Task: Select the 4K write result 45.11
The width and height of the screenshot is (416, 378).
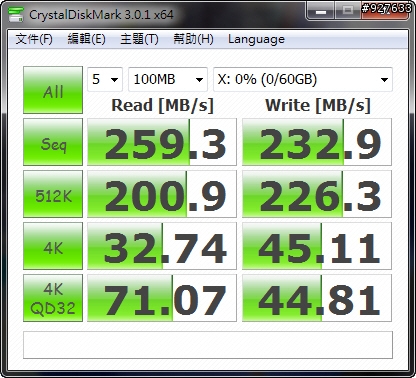Action: pyautogui.click(x=317, y=246)
